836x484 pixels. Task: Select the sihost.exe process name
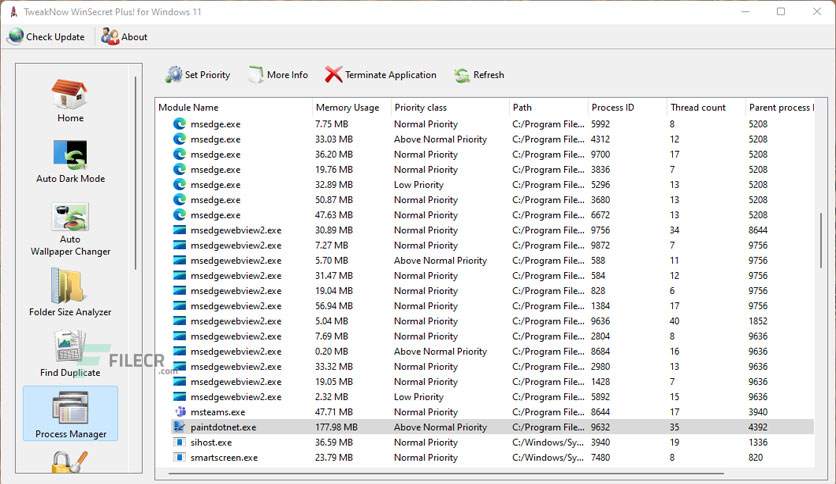(211, 442)
